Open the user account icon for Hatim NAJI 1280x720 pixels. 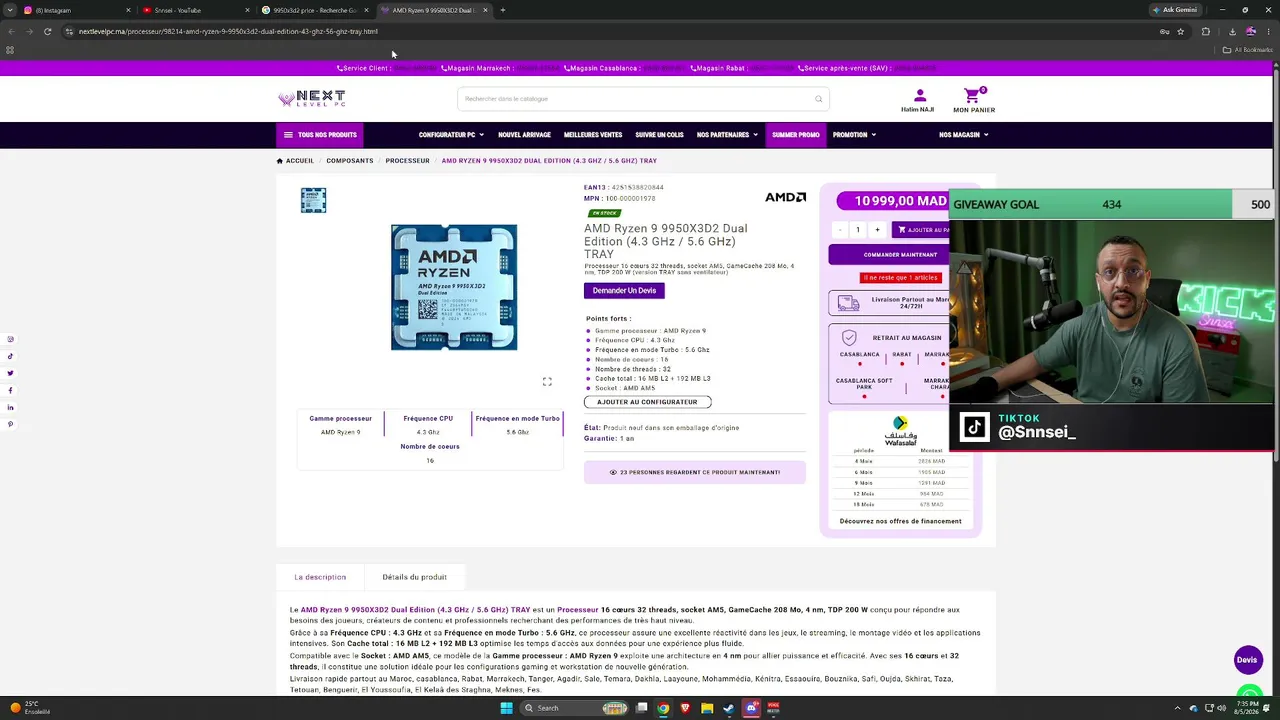click(920, 96)
